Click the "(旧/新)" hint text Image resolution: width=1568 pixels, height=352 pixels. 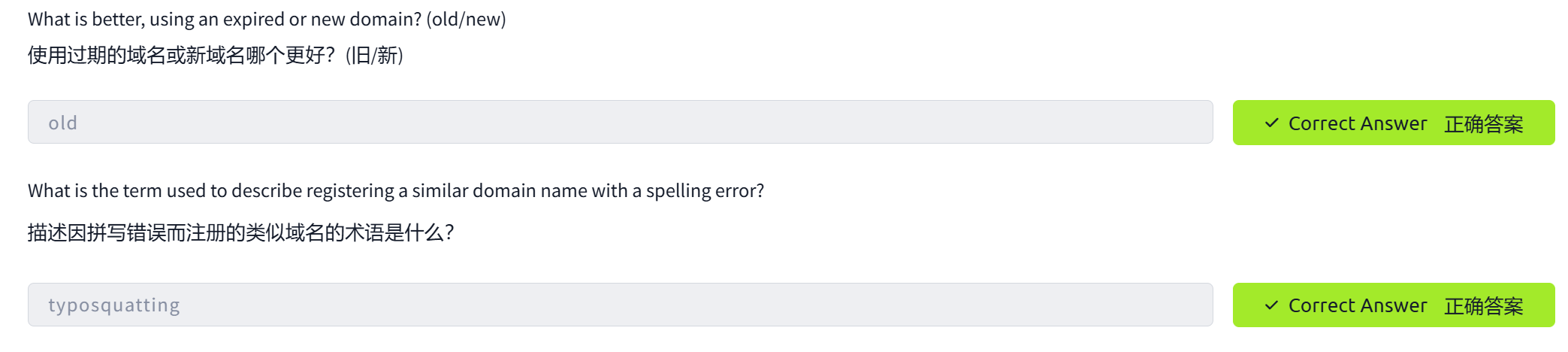(374, 55)
